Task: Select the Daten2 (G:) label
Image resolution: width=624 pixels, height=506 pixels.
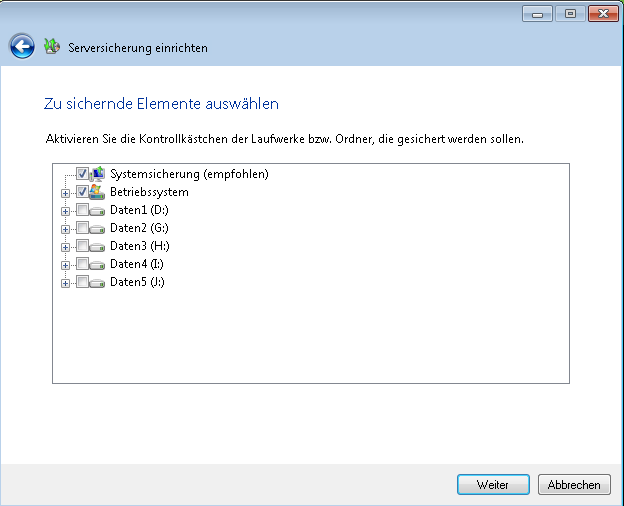Action: tap(139, 228)
